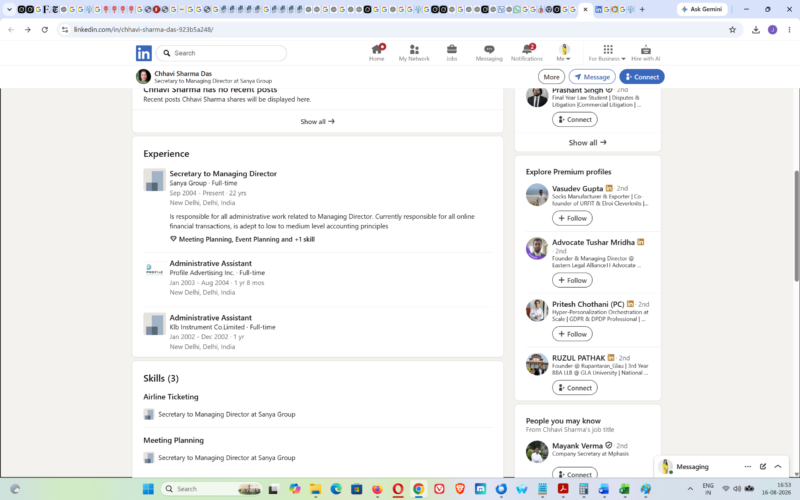Open the More actions button

tap(551, 77)
